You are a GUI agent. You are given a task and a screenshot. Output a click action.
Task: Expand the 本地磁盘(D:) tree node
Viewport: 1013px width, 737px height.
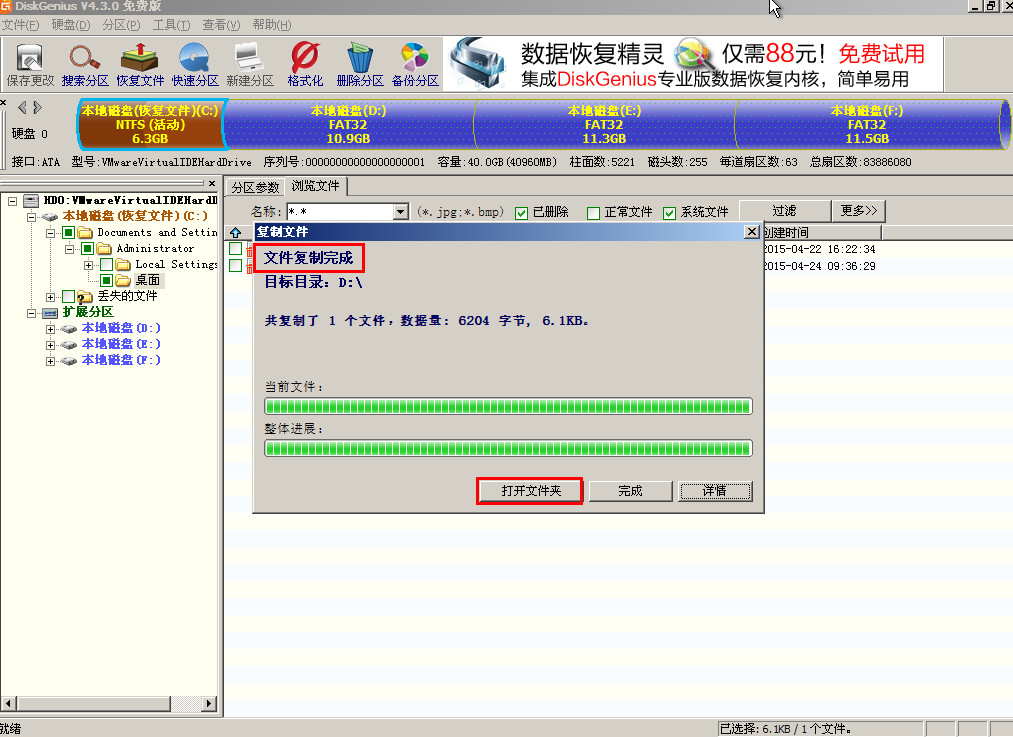51,328
